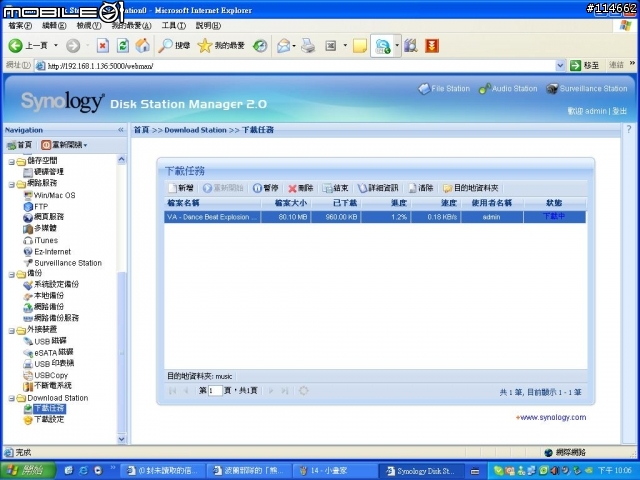
Task: Click the red download toolbar icon
Action: [x=432, y=46]
